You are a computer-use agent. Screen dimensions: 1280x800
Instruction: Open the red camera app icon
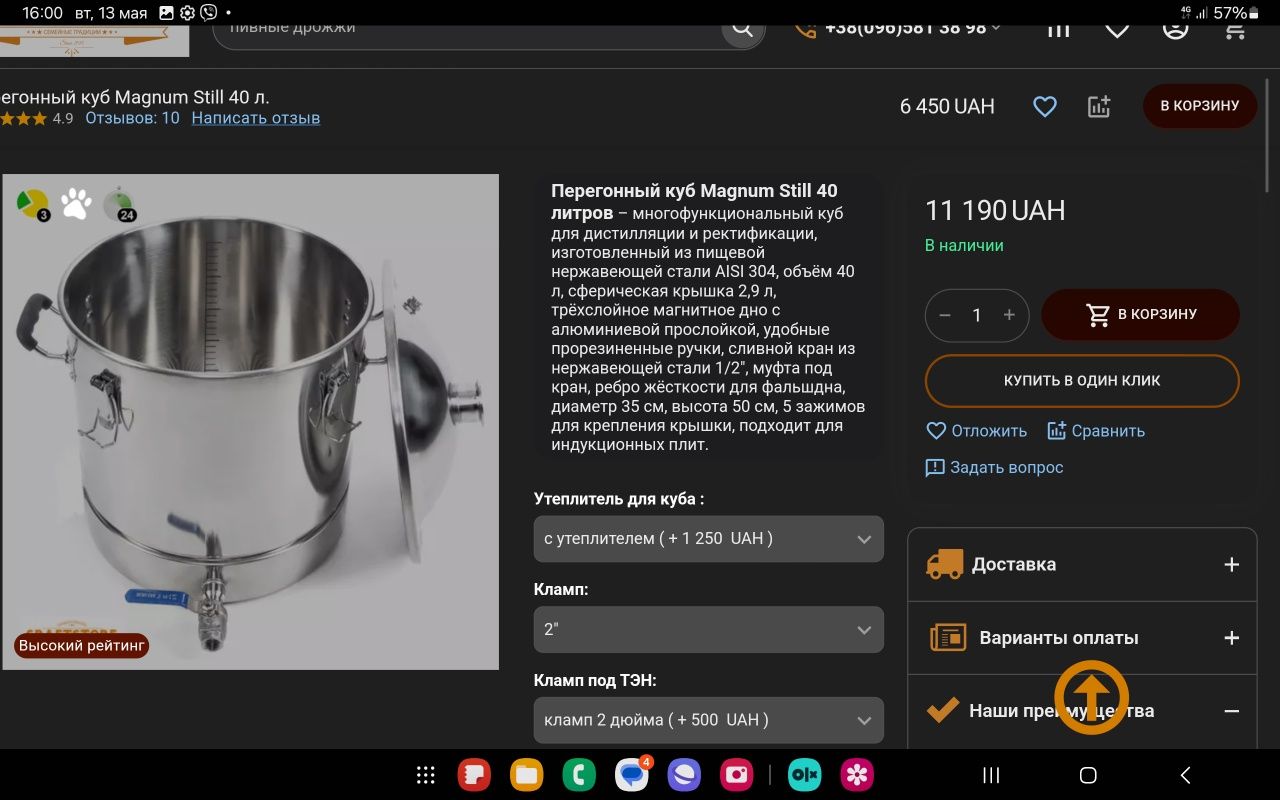coord(737,775)
